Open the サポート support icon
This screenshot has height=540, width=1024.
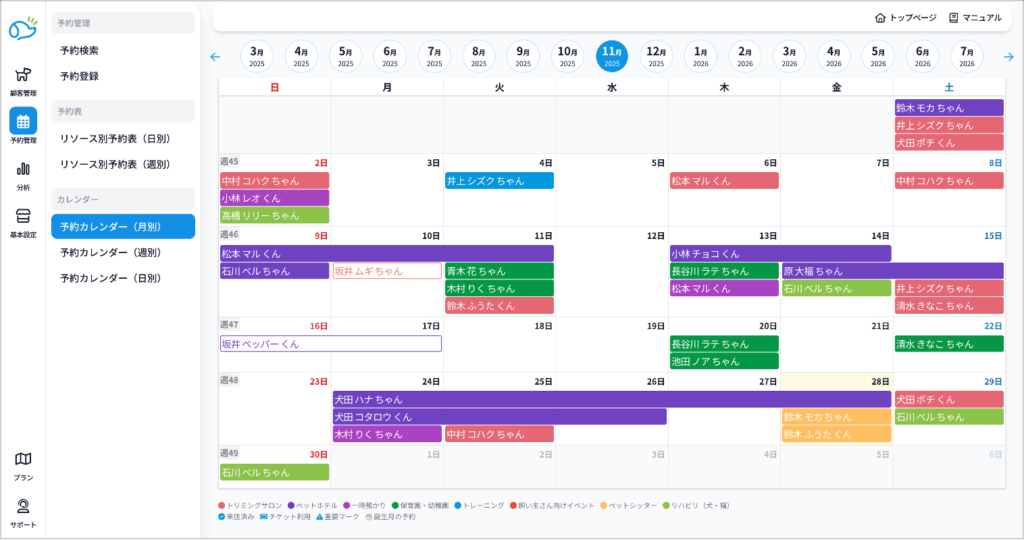[23, 506]
